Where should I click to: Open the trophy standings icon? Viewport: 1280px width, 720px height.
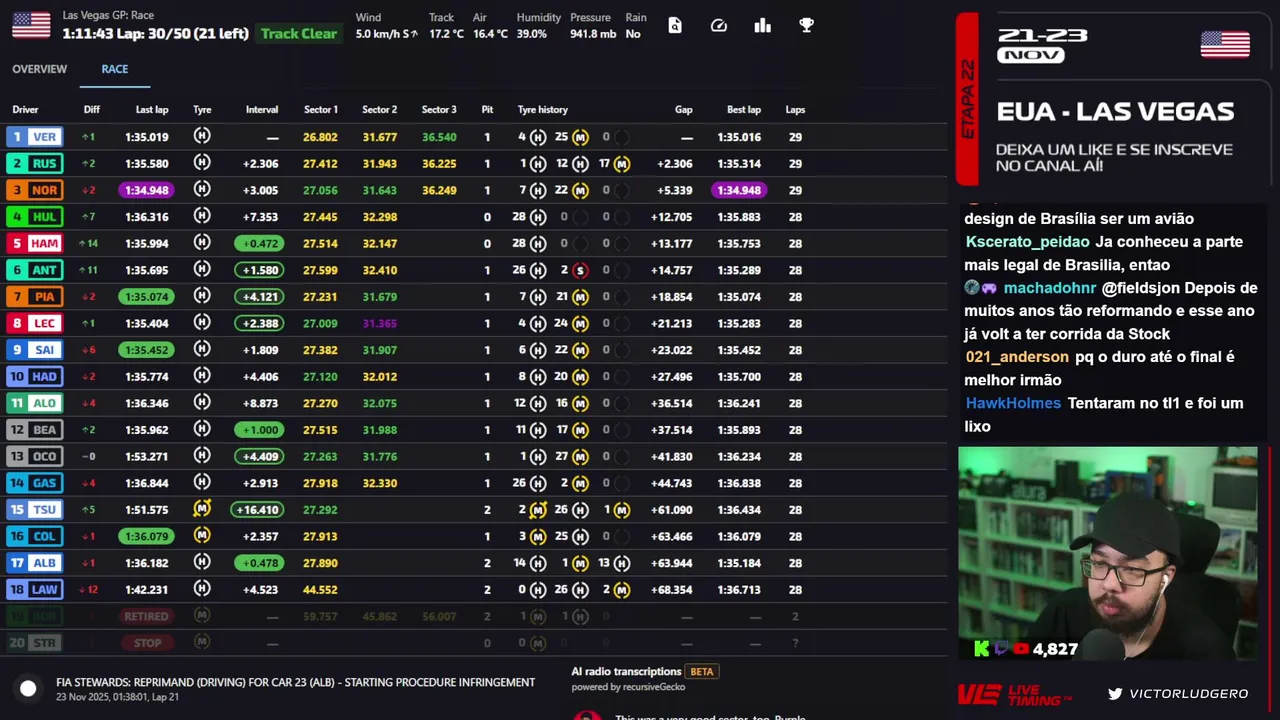click(807, 25)
